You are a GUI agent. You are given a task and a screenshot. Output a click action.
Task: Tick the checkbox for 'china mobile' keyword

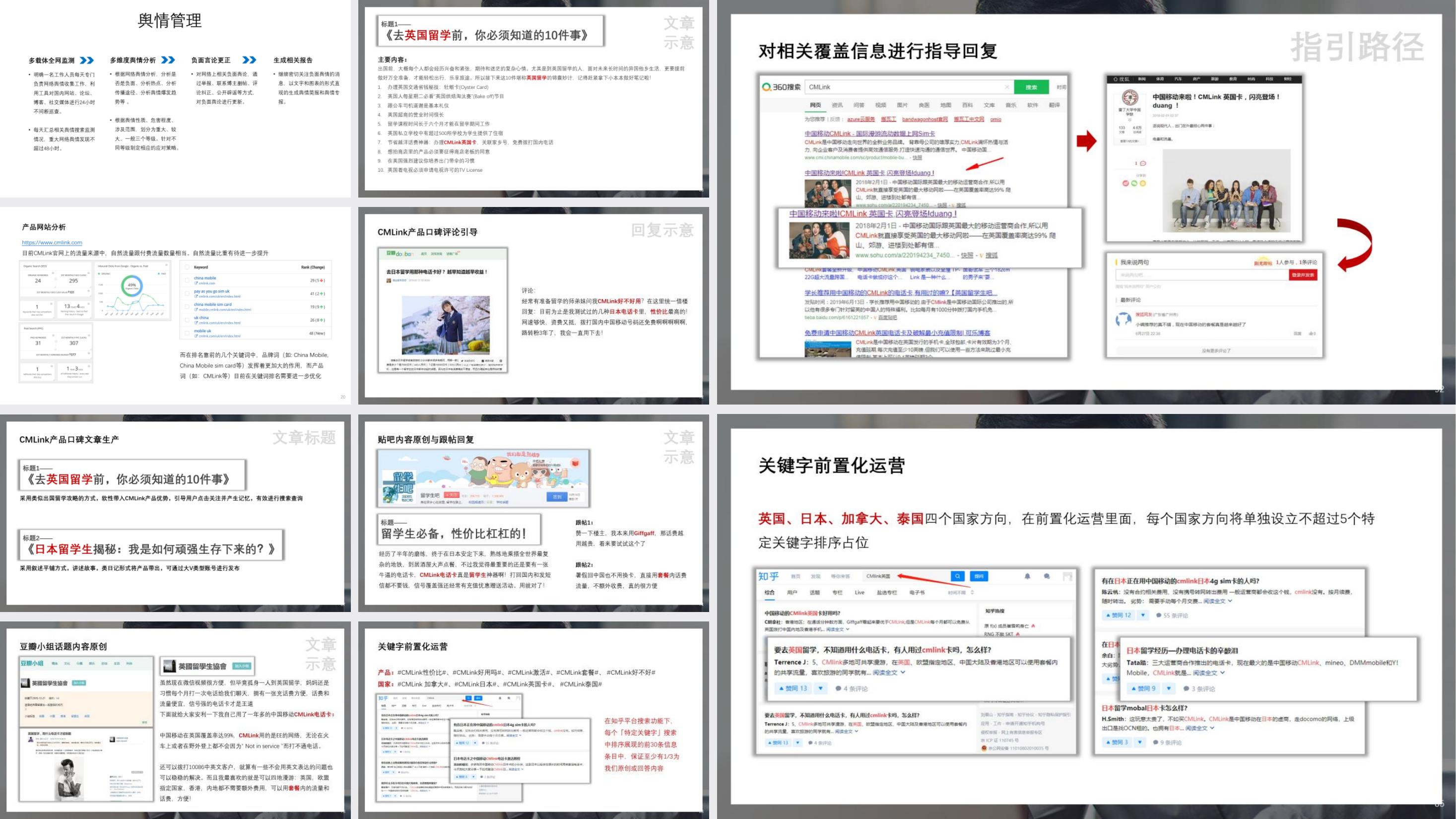pos(187,280)
